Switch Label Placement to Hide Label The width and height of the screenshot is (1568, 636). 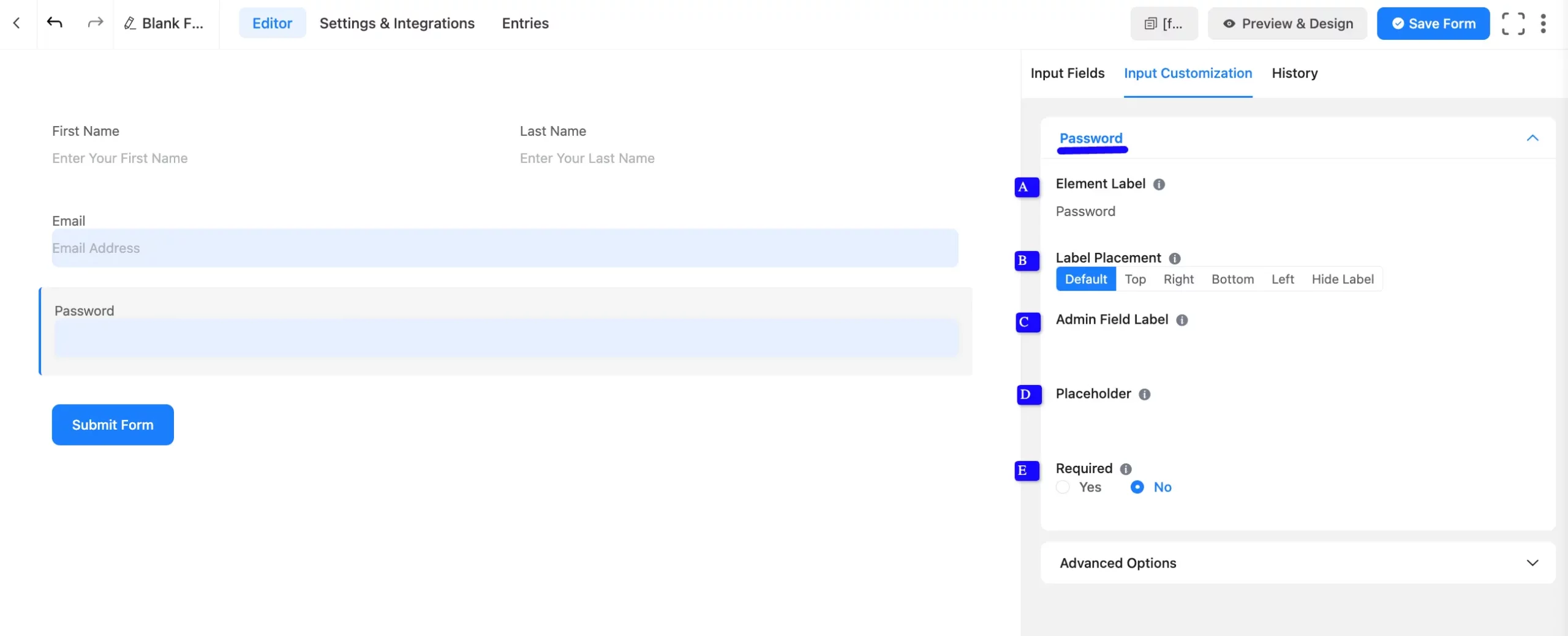point(1343,279)
